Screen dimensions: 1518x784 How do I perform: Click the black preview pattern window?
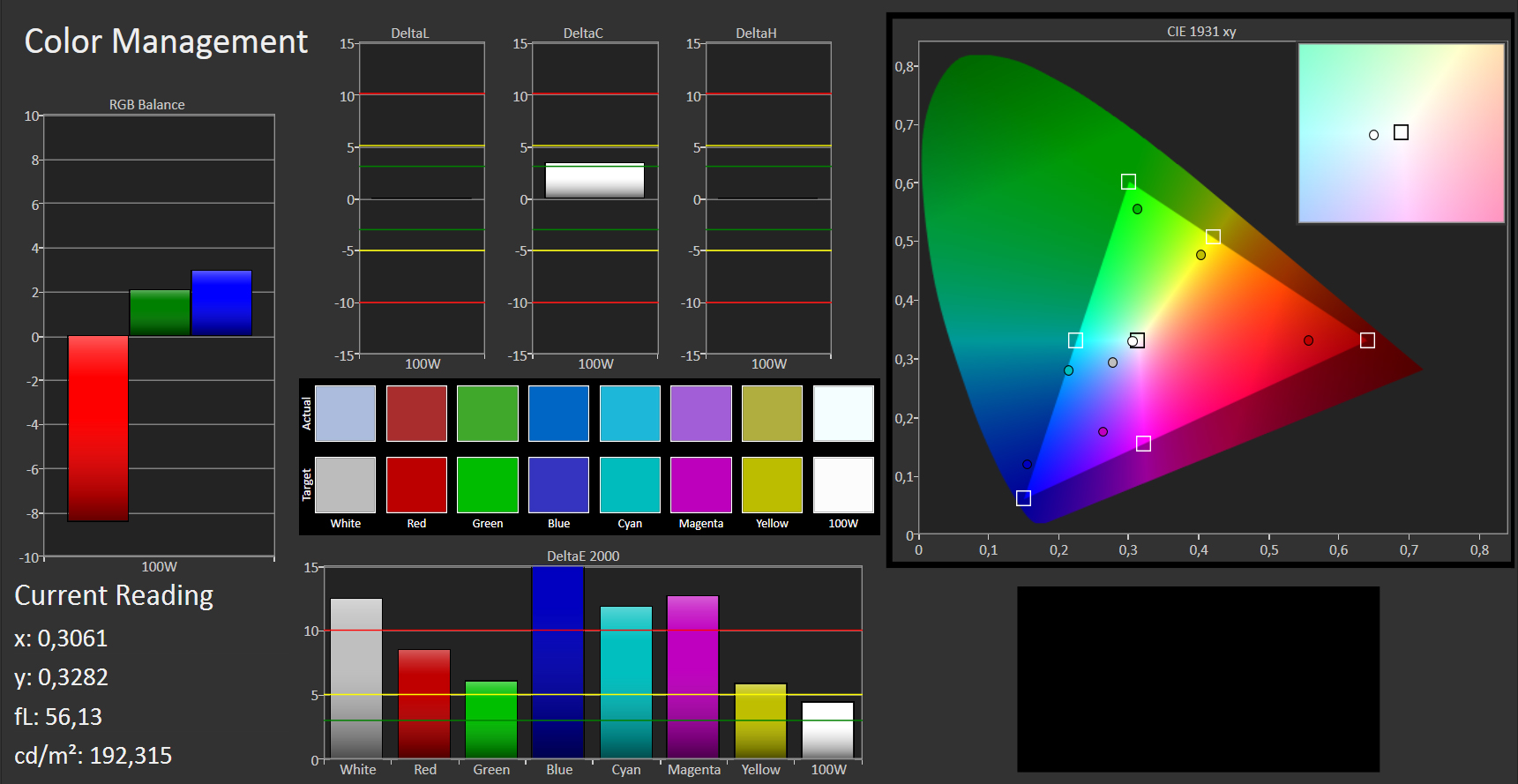pos(1198,679)
